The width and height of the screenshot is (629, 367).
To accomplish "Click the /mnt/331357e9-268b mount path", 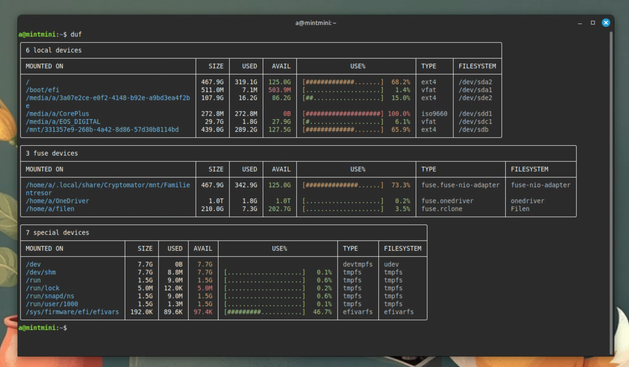I will pos(102,130).
